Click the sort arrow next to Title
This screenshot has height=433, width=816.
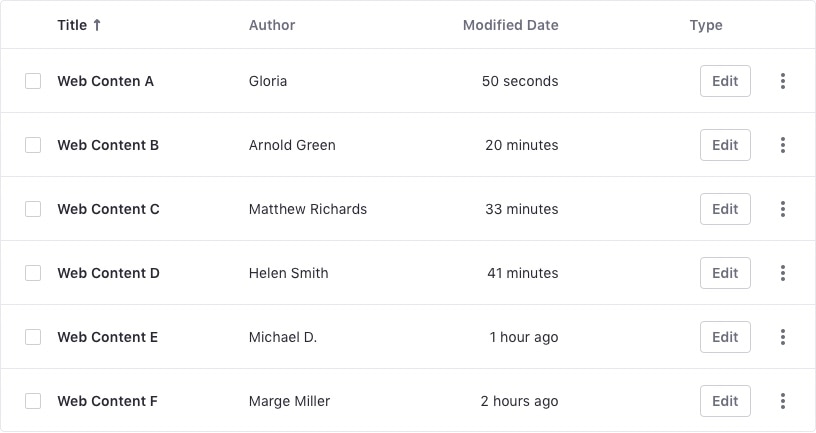coord(97,25)
